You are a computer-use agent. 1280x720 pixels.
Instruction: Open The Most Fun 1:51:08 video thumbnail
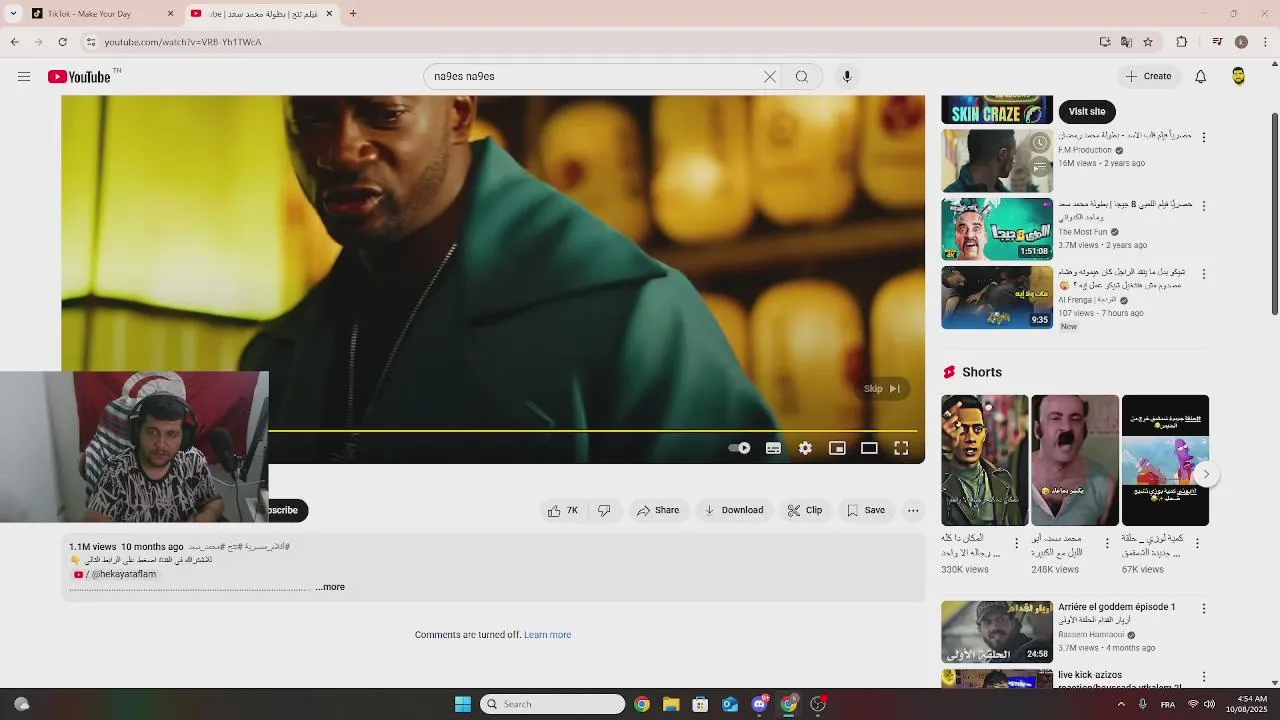997,229
